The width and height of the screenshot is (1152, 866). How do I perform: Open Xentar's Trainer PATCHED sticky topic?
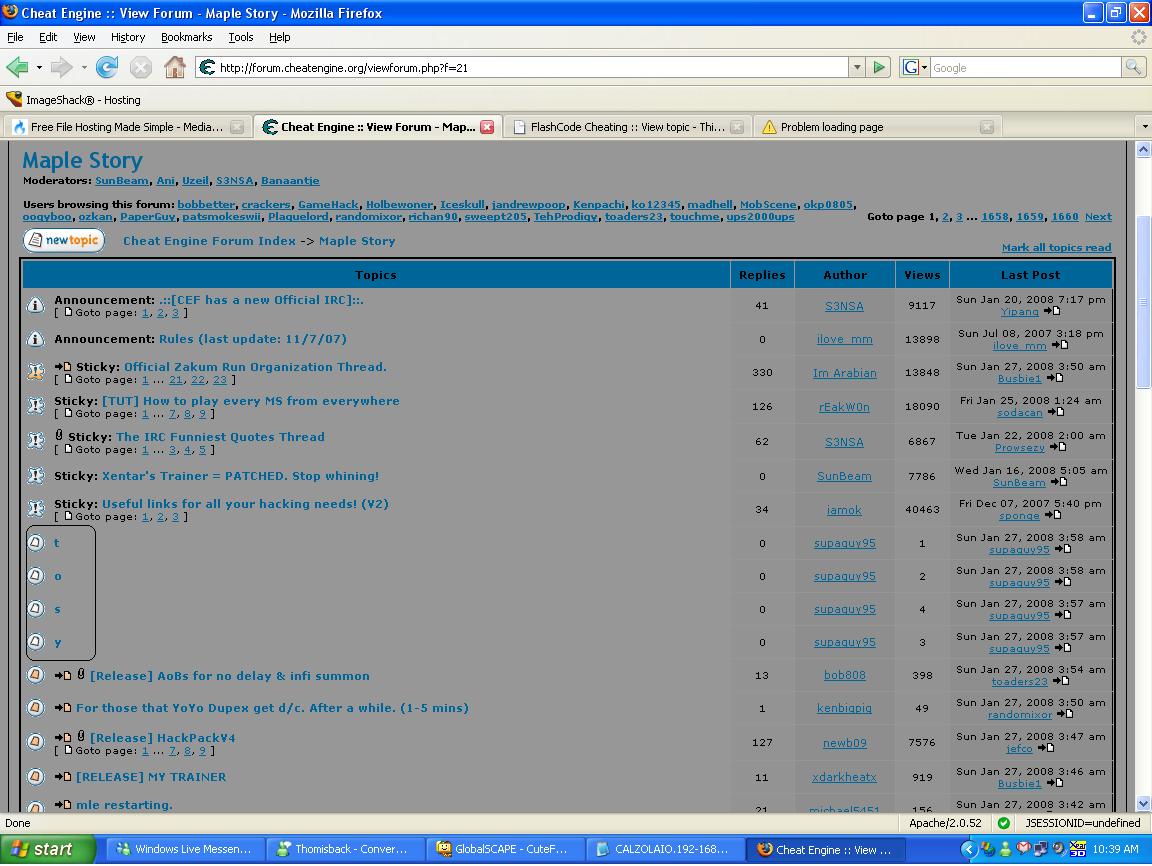[240, 476]
